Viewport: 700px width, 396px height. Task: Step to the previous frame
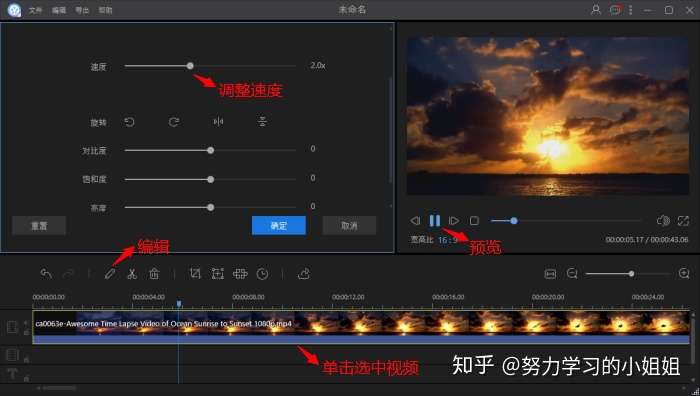(x=415, y=221)
